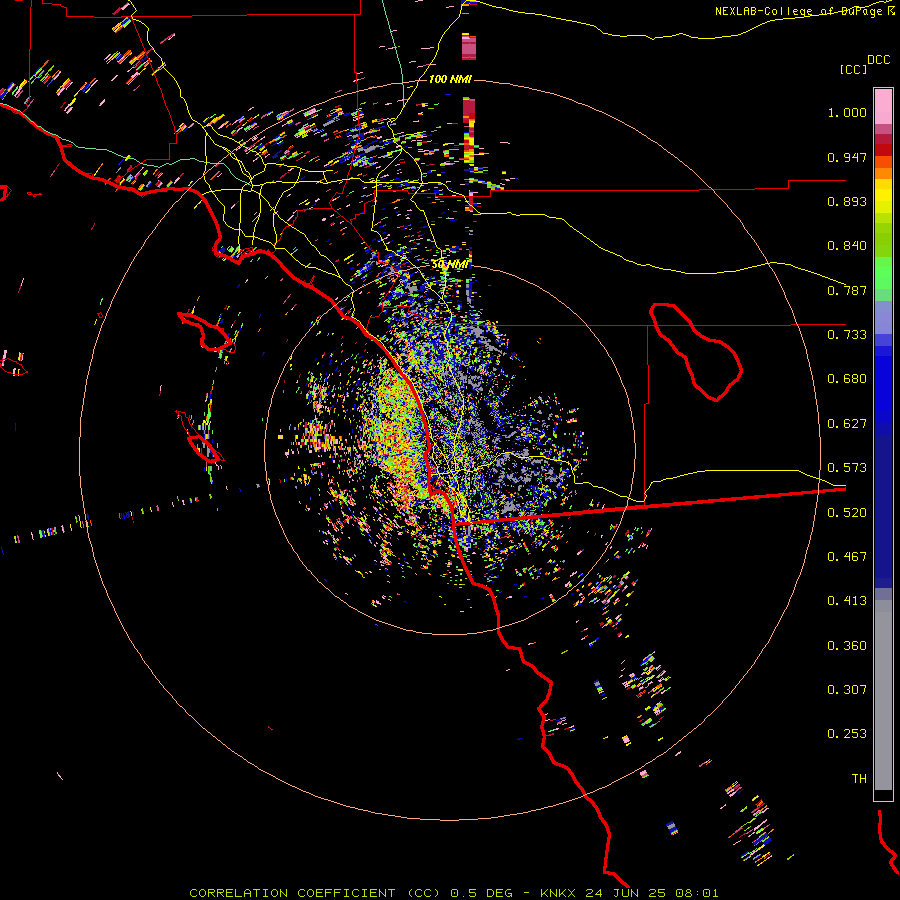Screen dimensions: 900x900
Task: Select the 0.733 scale value
Action: click(x=847, y=335)
